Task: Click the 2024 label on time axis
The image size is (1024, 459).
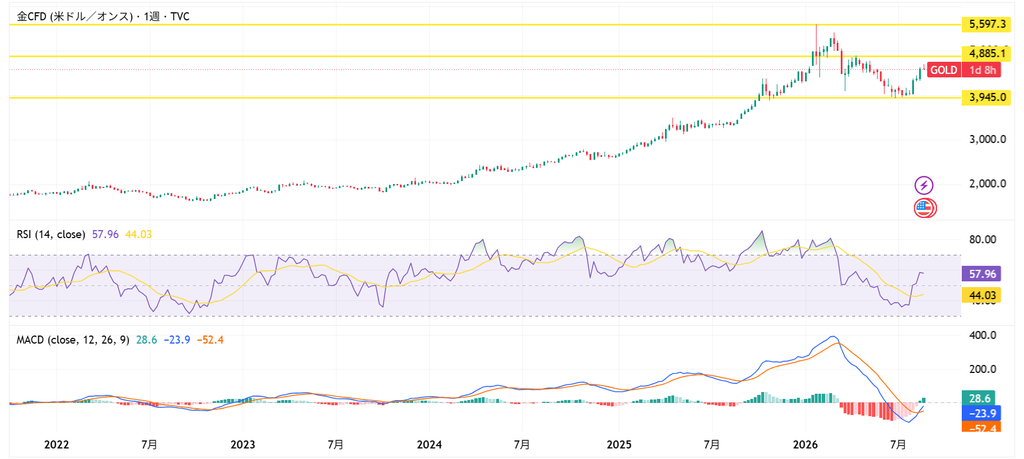Action: [430, 445]
